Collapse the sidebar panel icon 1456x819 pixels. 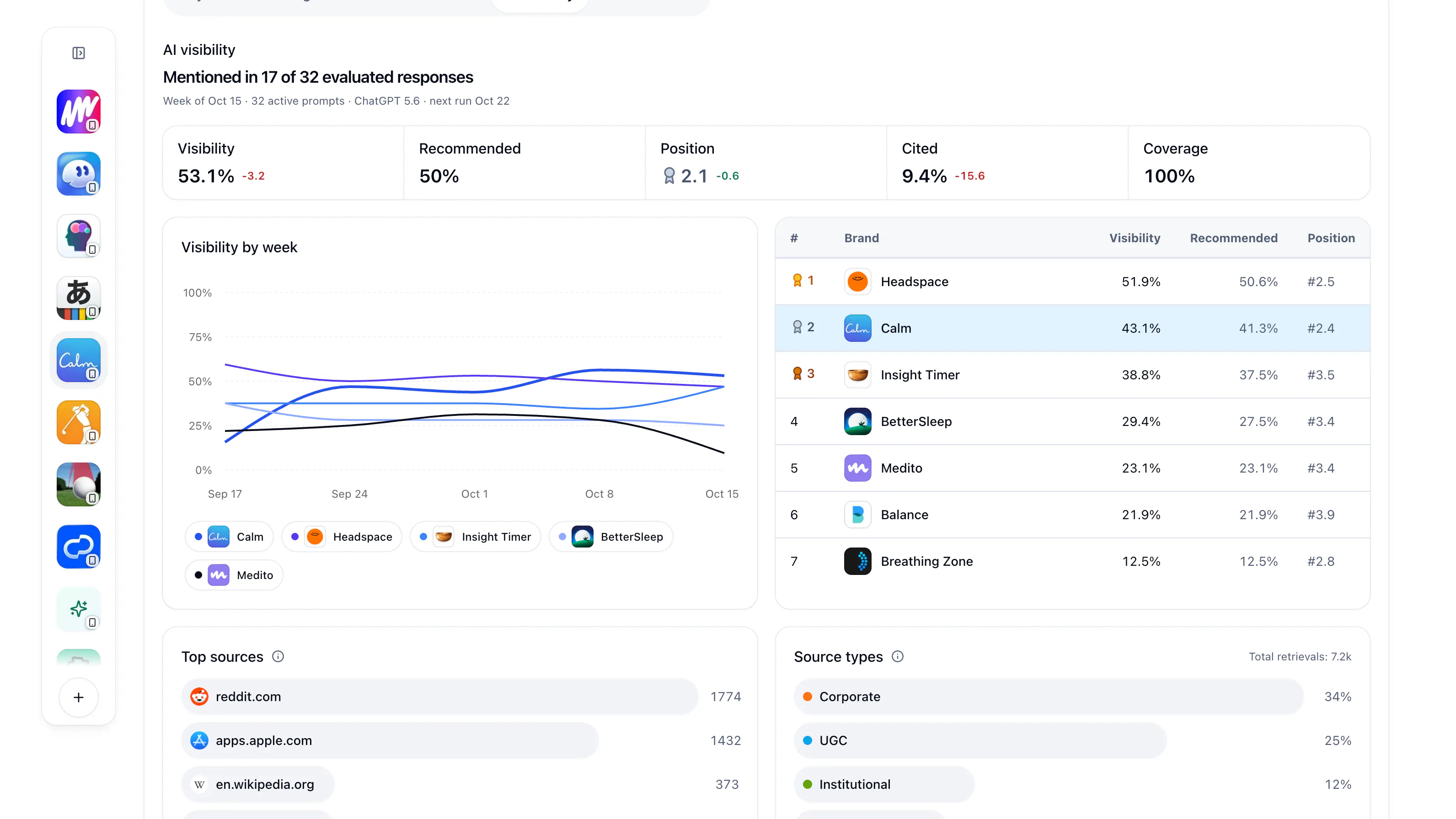pyautogui.click(x=79, y=53)
